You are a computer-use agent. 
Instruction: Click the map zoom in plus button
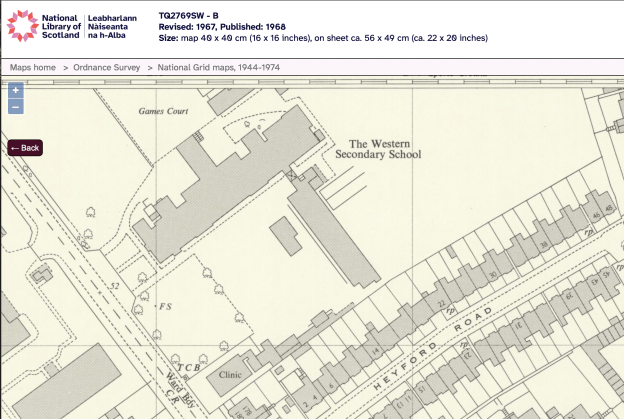tap(16, 90)
